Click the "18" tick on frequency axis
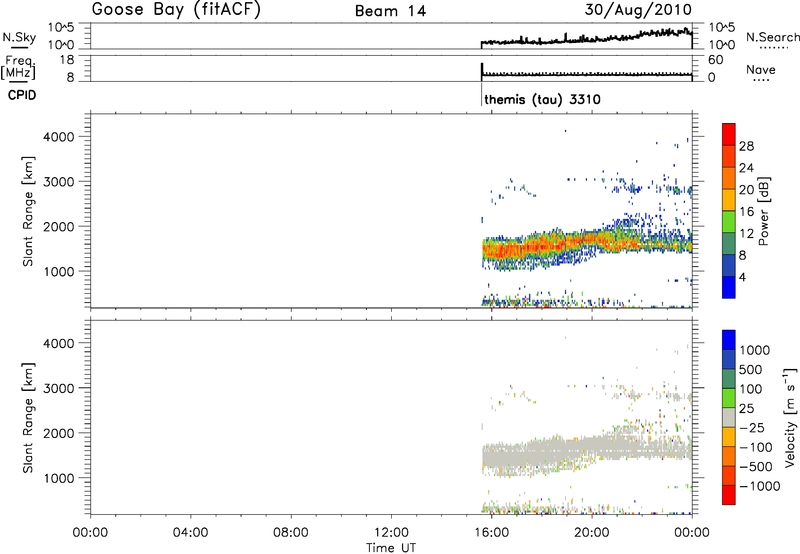 click(x=66, y=60)
